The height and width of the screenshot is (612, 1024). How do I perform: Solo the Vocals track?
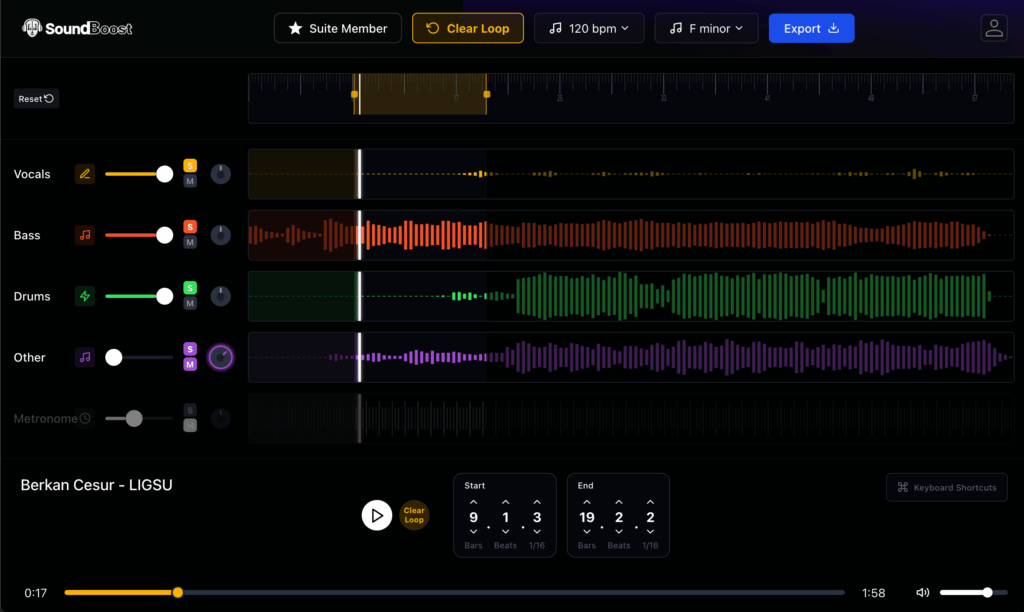[x=190, y=166]
